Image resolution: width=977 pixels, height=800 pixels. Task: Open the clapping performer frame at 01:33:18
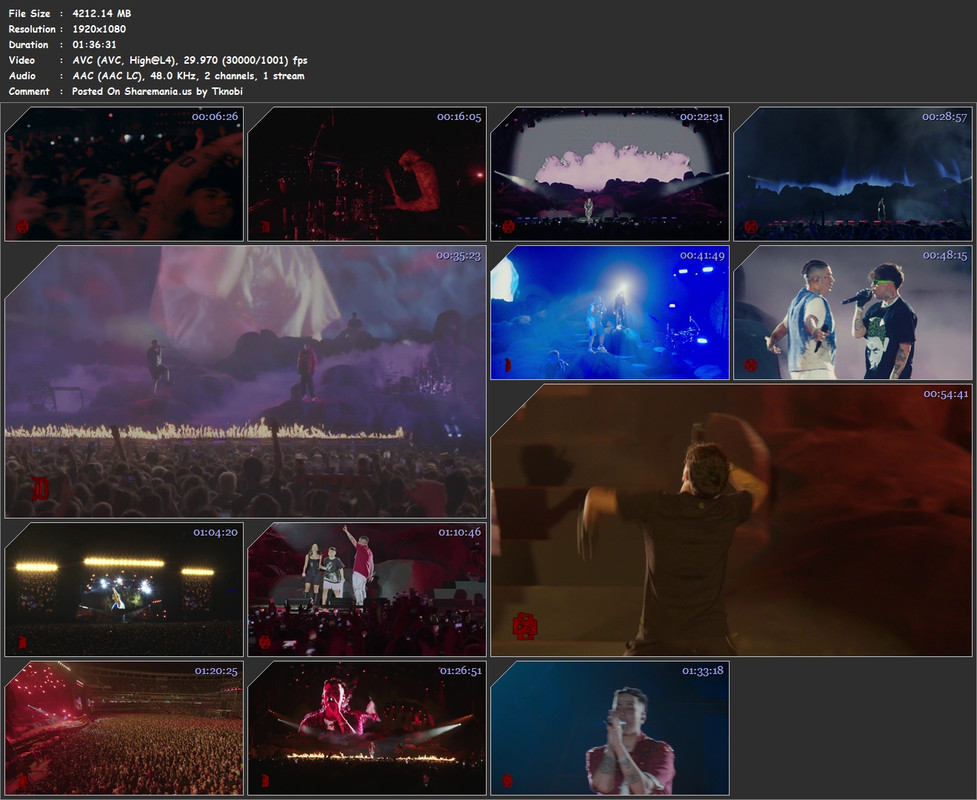tap(610, 728)
